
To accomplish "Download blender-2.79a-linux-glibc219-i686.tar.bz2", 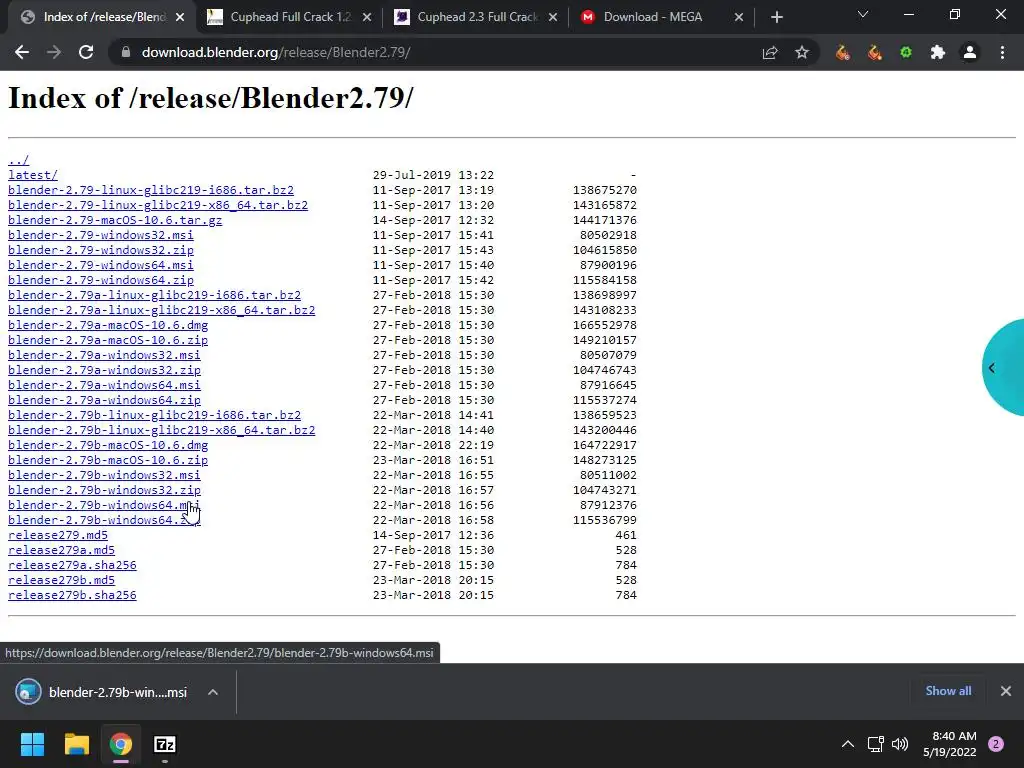I will point(155,295).
